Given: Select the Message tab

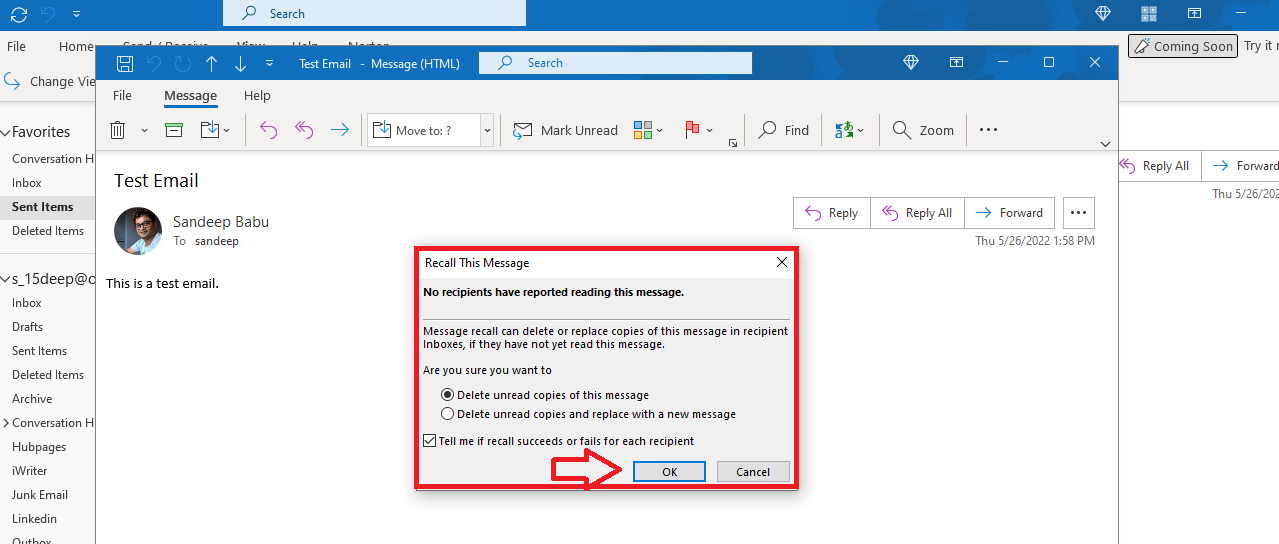Looking at the screenshot, I should 190,96.
